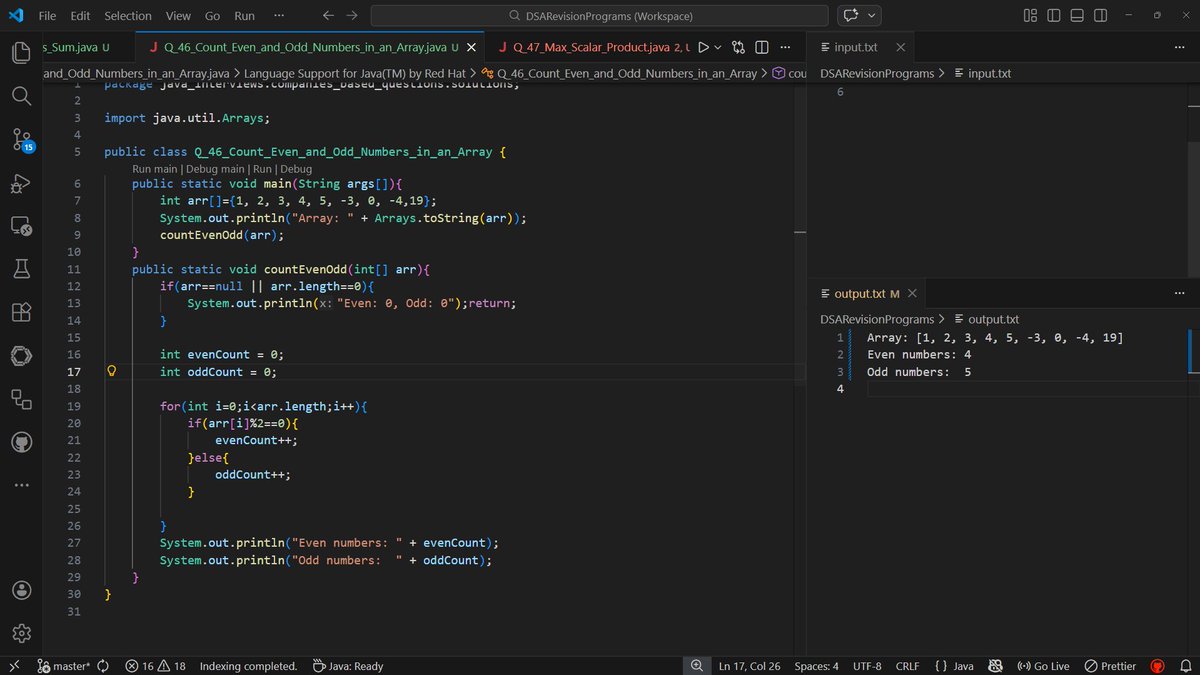
Task: Open Copilot status icon in status bar
Action: pos(996,666)
